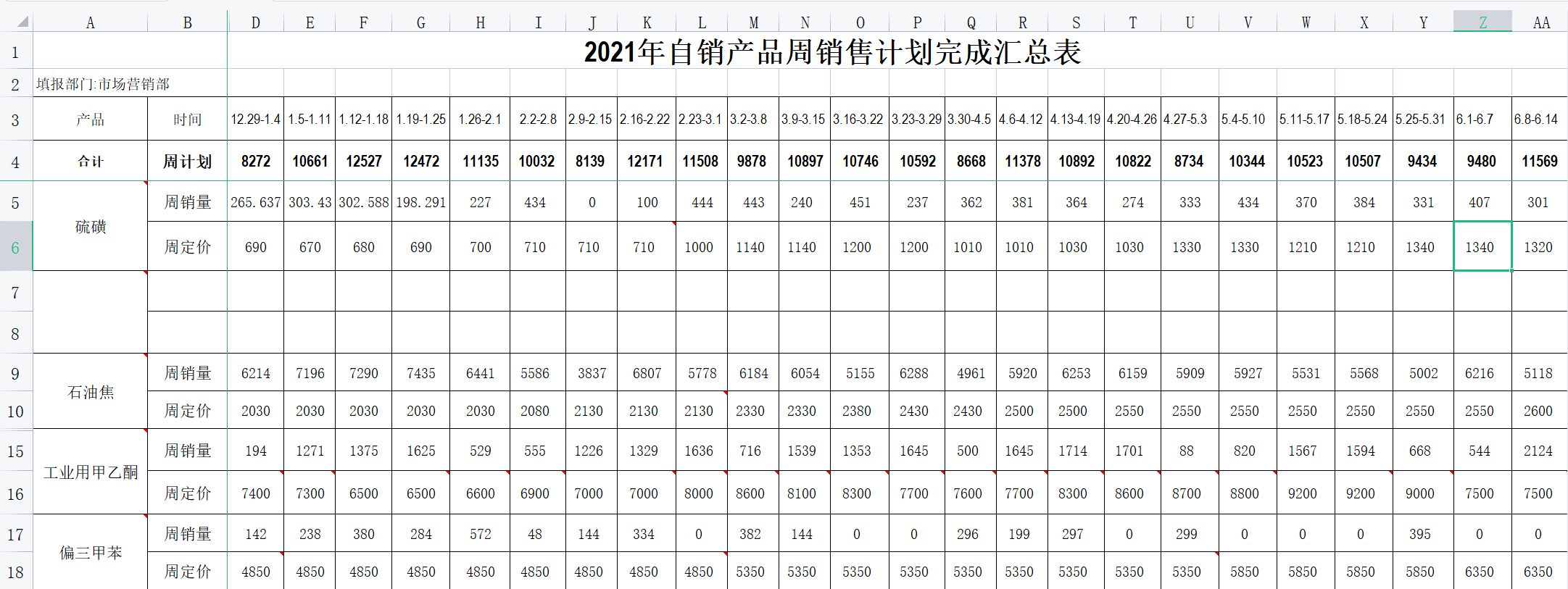Click the highlighted active cell showing 1340
Screen dimensions: 1568x589
coord(1482,247)
